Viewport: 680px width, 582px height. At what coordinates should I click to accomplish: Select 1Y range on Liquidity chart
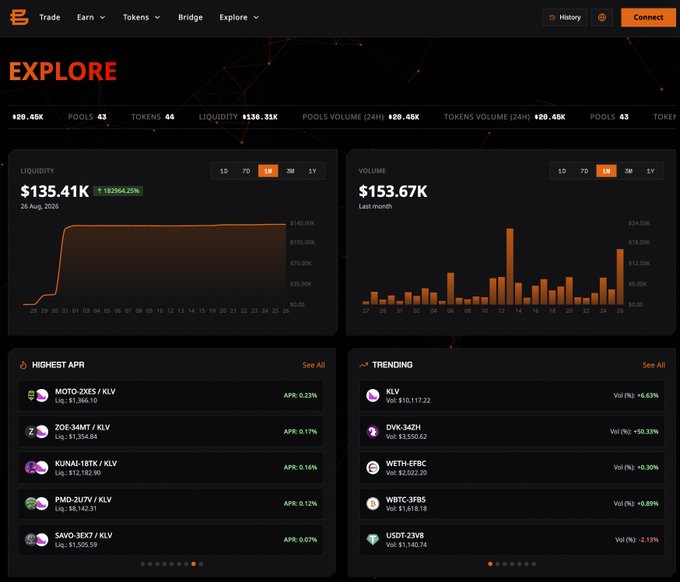coord(312,171)
